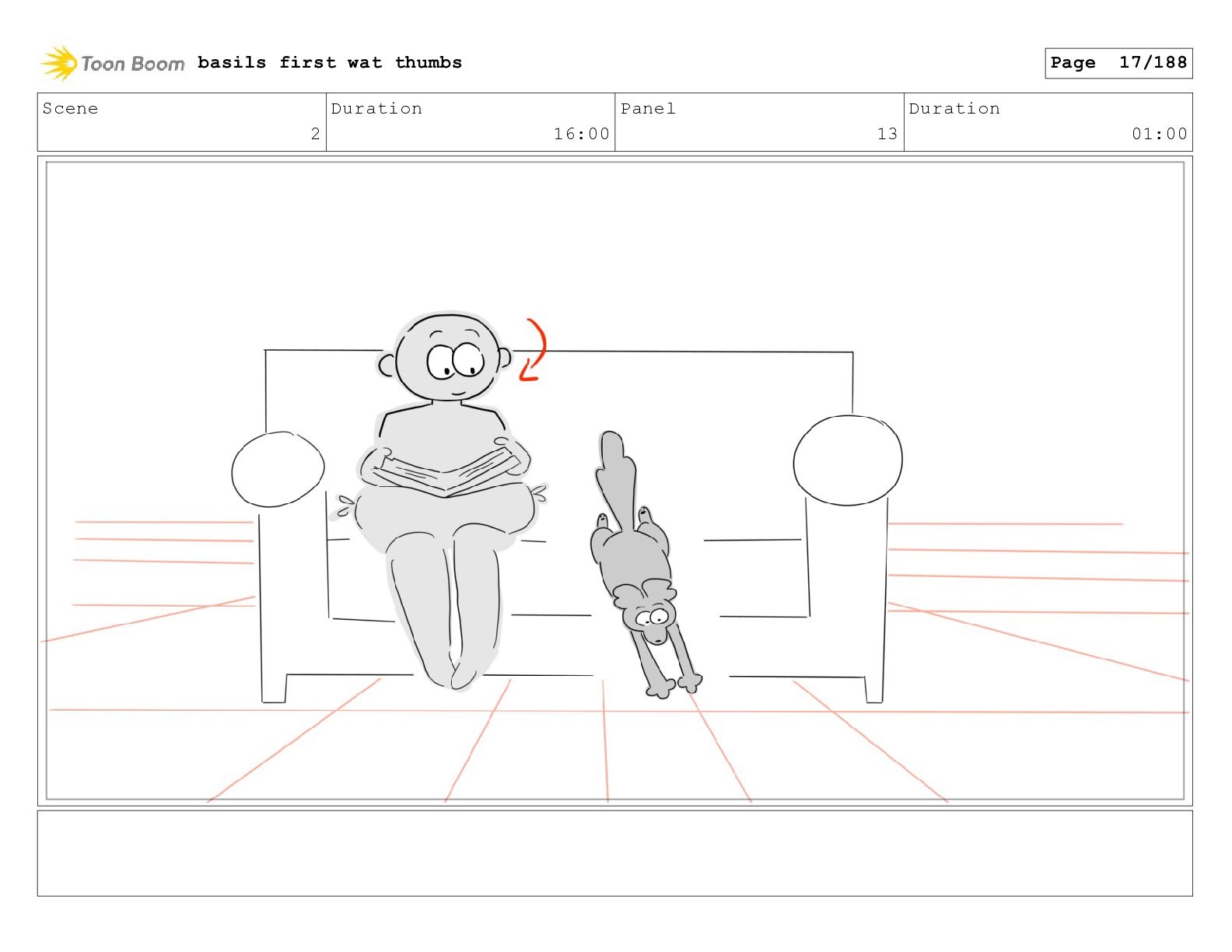Click the Toon Boom starburst icon

[x=59, y=63]
